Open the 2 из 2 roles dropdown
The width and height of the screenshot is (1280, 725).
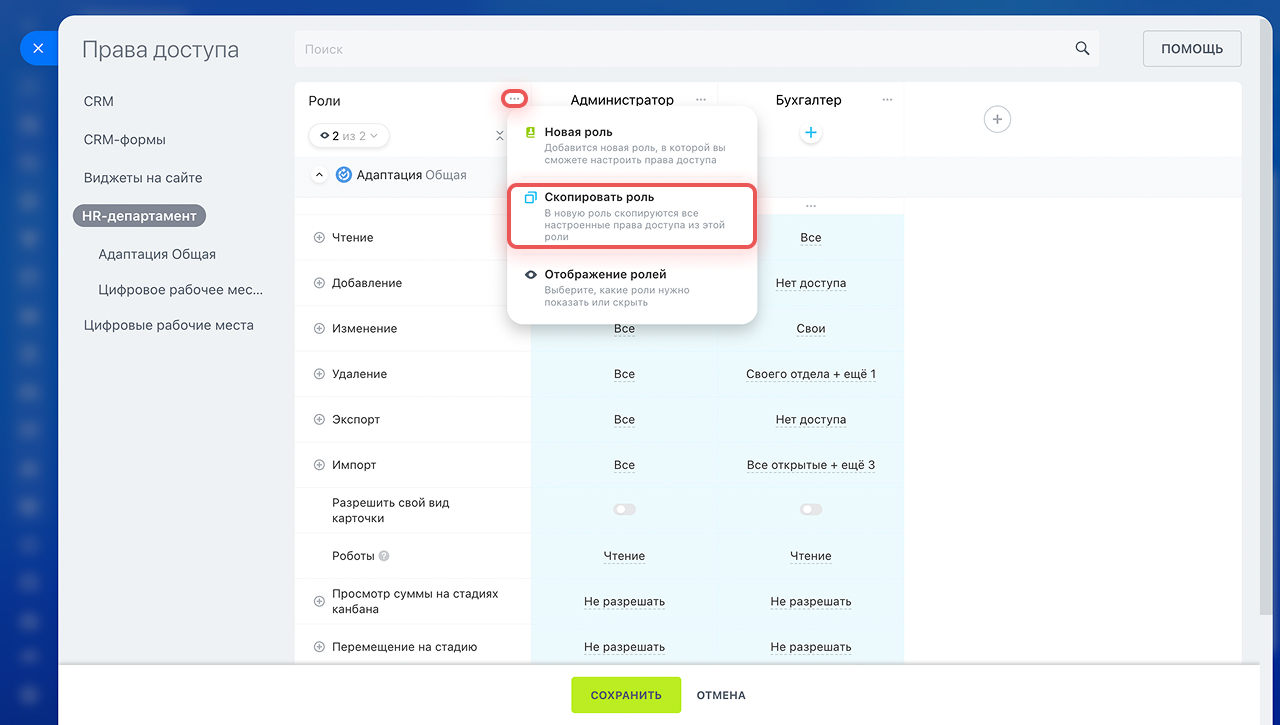(x=349, y=135)
